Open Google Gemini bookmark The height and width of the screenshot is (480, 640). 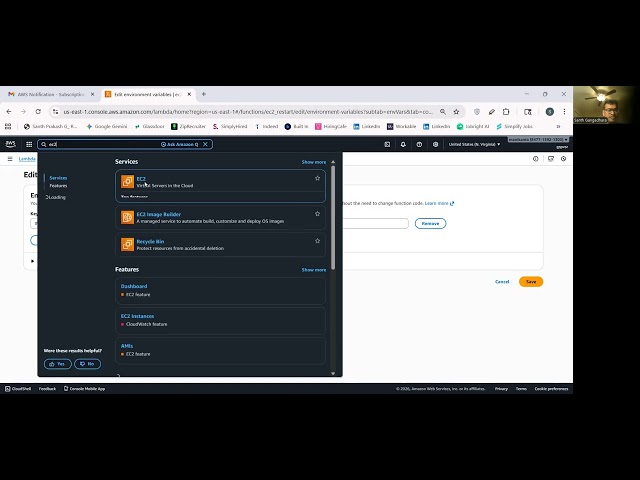[107, 127]
